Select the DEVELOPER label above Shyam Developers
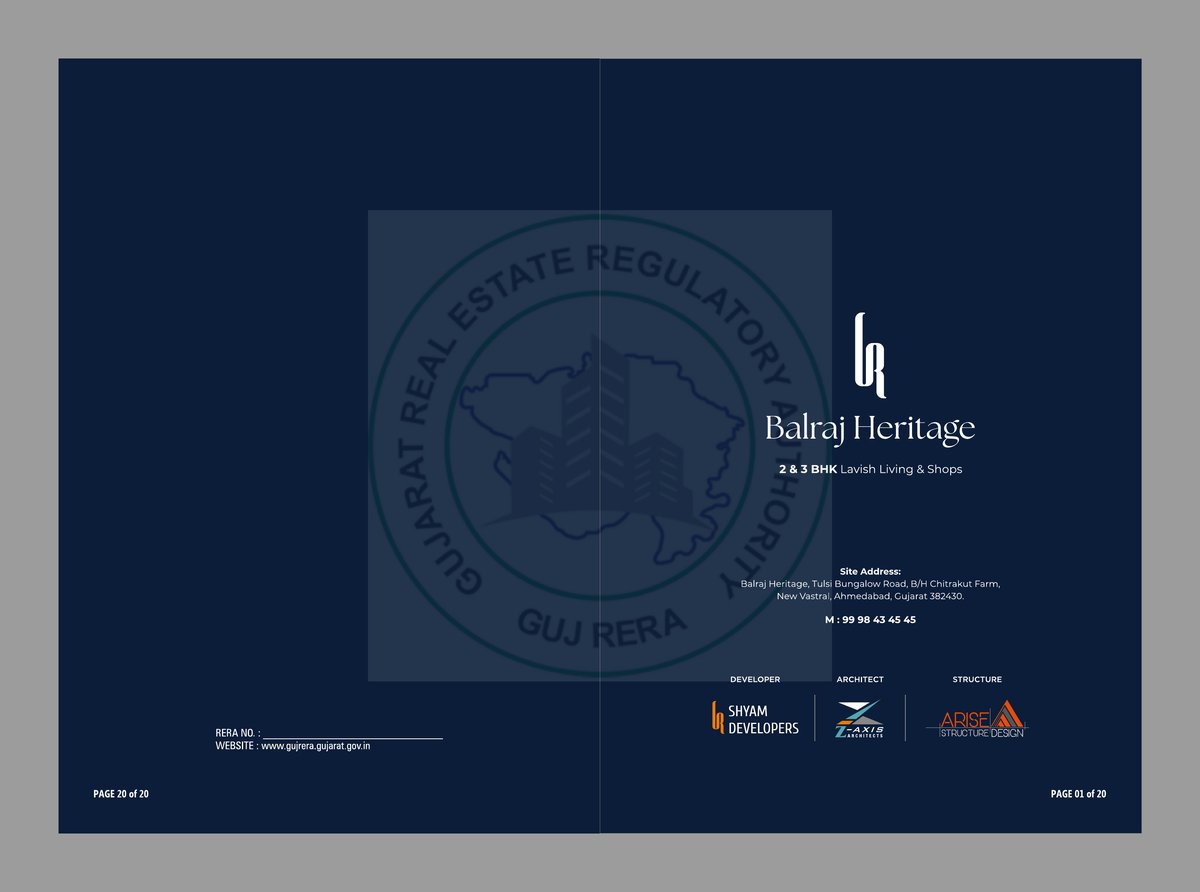The width and height of the screenshot is (1200, 892). point(756,679)
